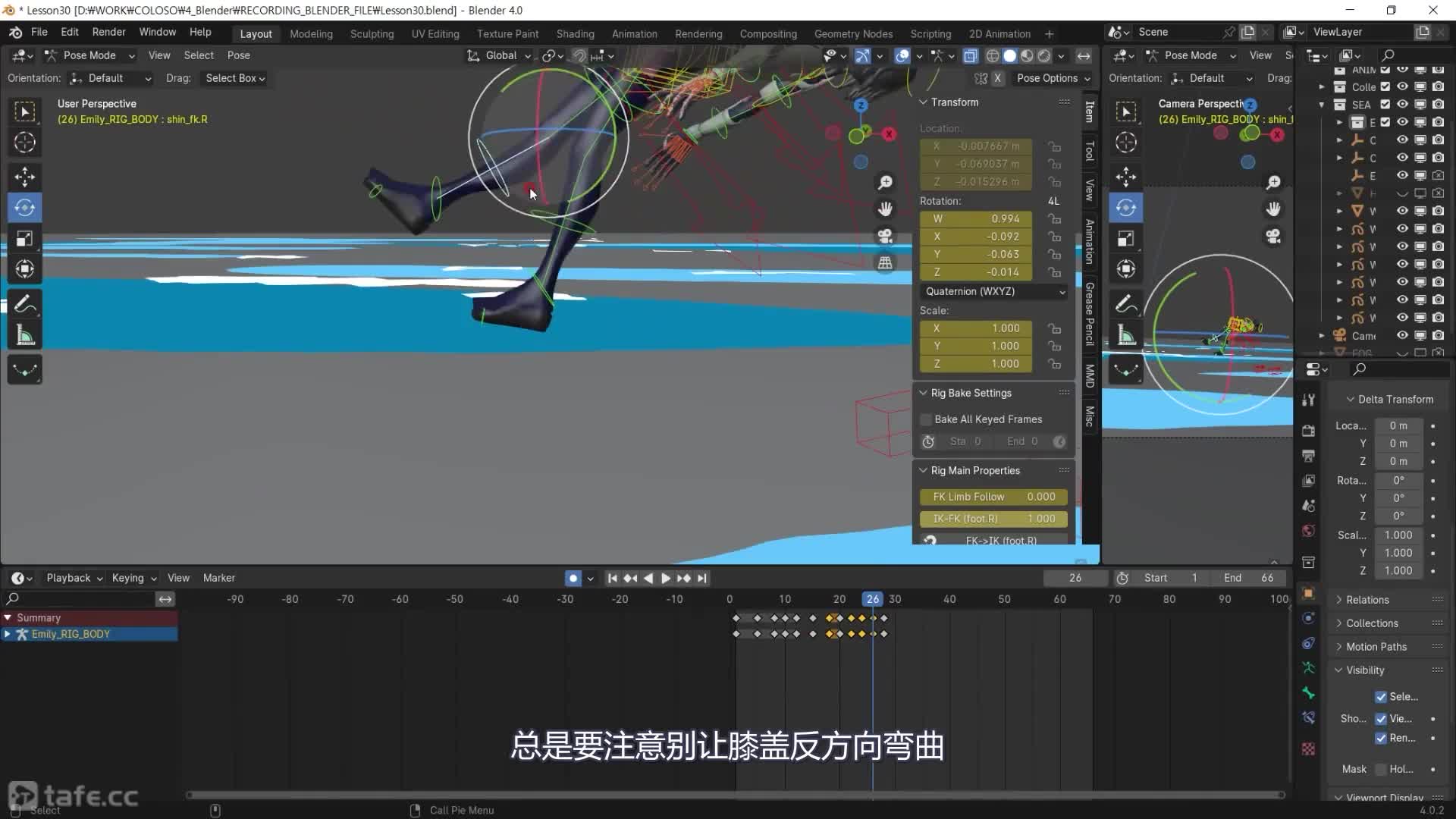Viewport: 1456px width, 819px height.
Task: Toggle camera view icon in viewport
Action: pos(885,236)
